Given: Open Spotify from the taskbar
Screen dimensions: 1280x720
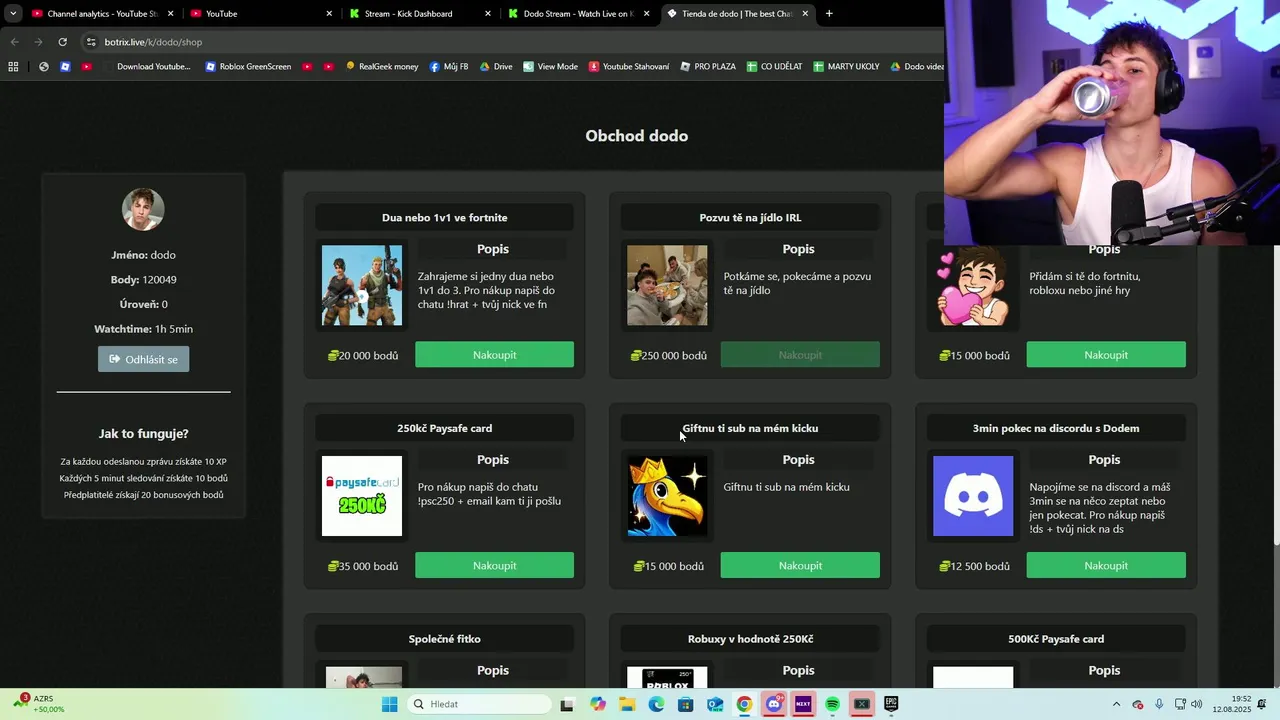Looking at the screenshot, I should (x=832, y=704).
